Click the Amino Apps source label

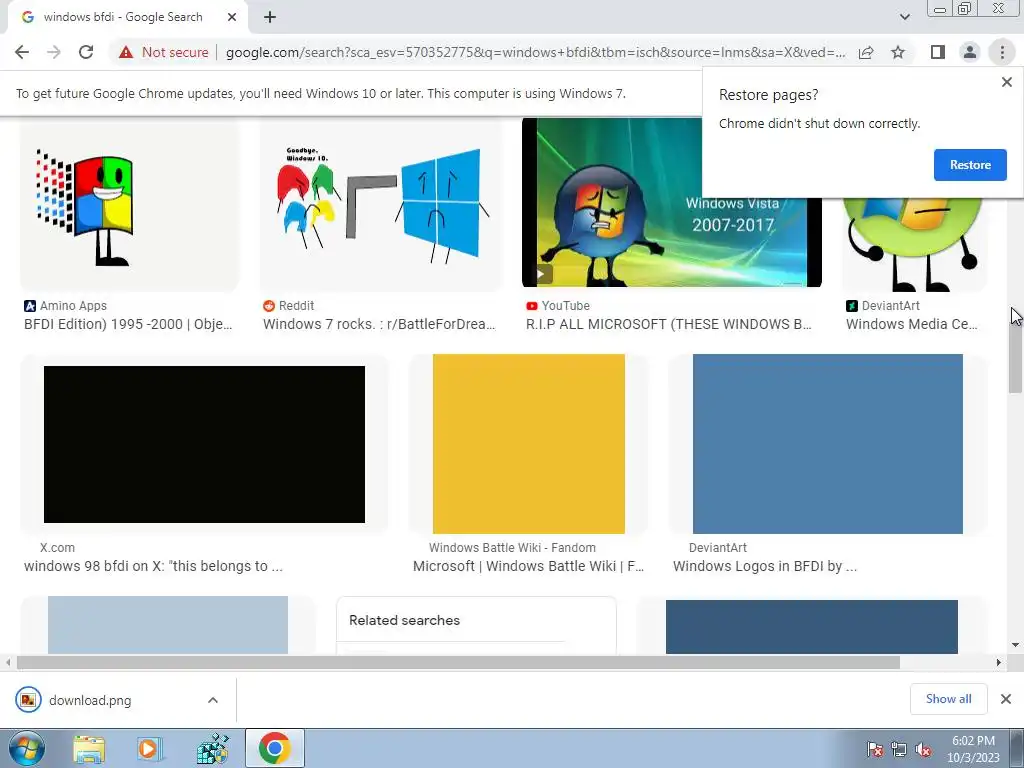click(x=65, y=306)
